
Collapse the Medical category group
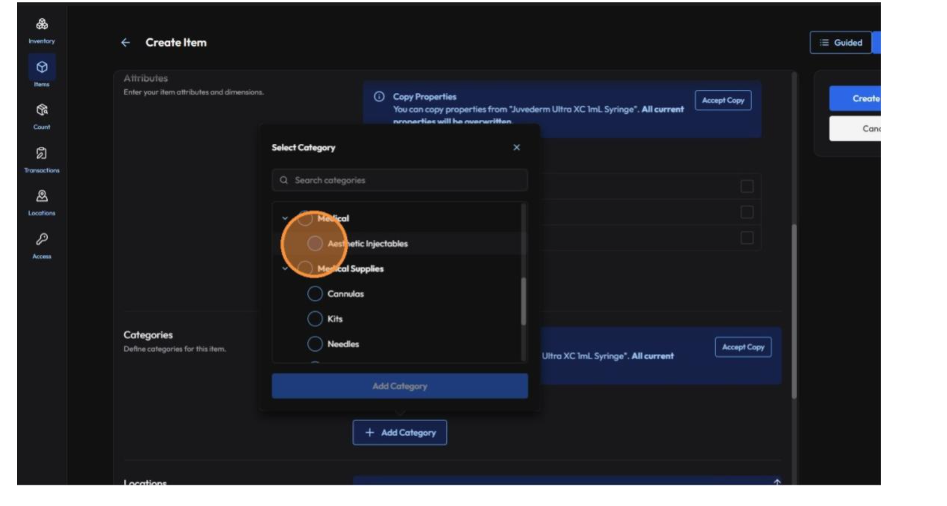click(x=285, y=219)
